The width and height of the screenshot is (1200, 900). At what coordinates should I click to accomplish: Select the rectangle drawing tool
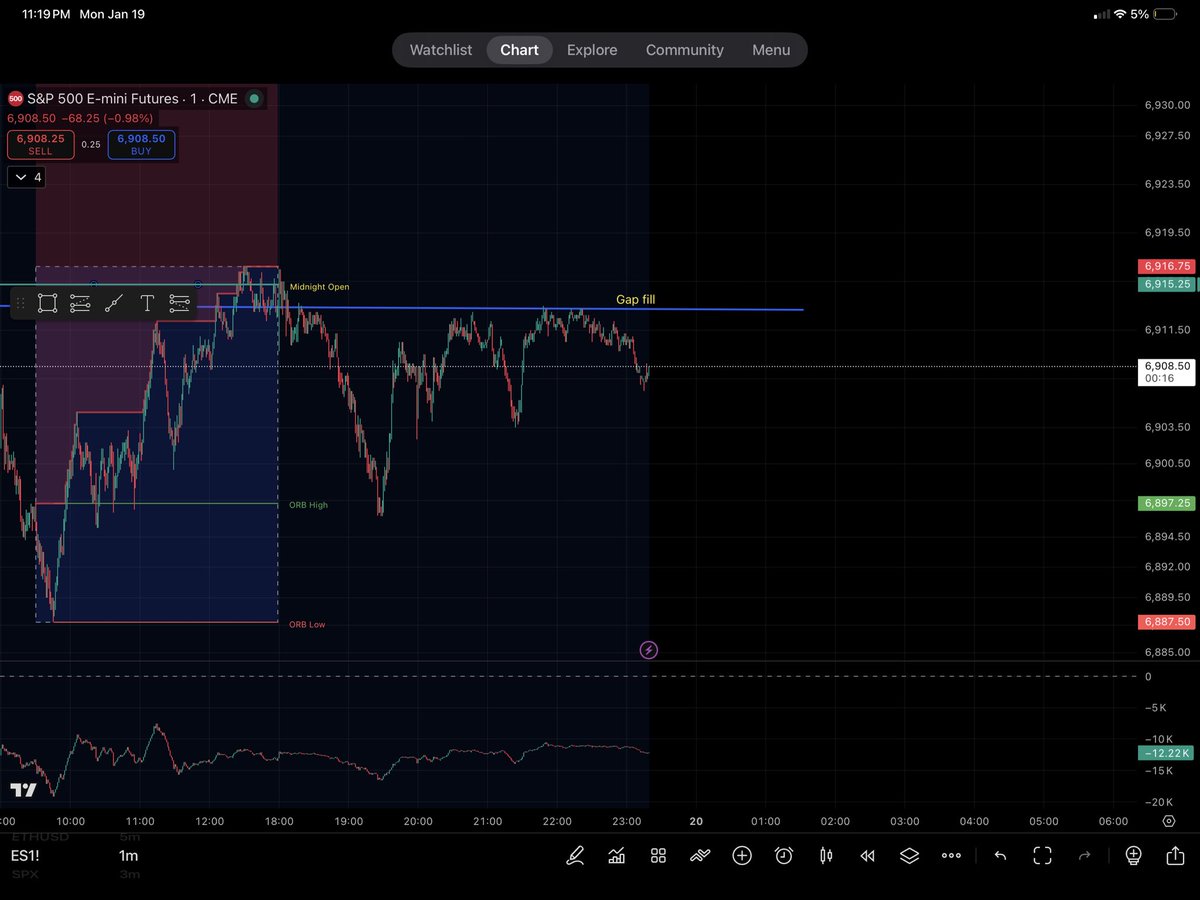click(x=47, y=303)
